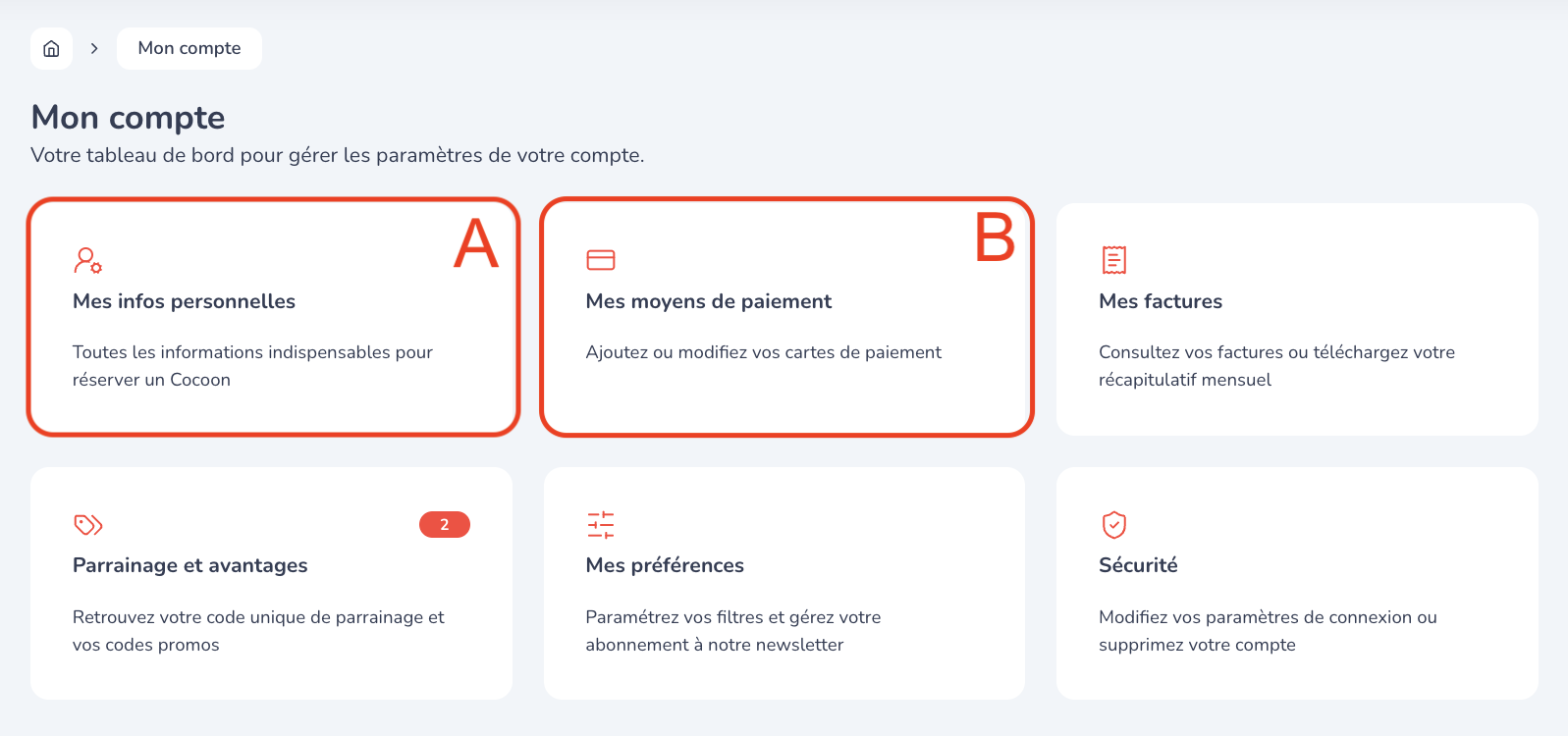Open Mes préférences heading
Screen dimensions: 1568x736
pos(665,565)
